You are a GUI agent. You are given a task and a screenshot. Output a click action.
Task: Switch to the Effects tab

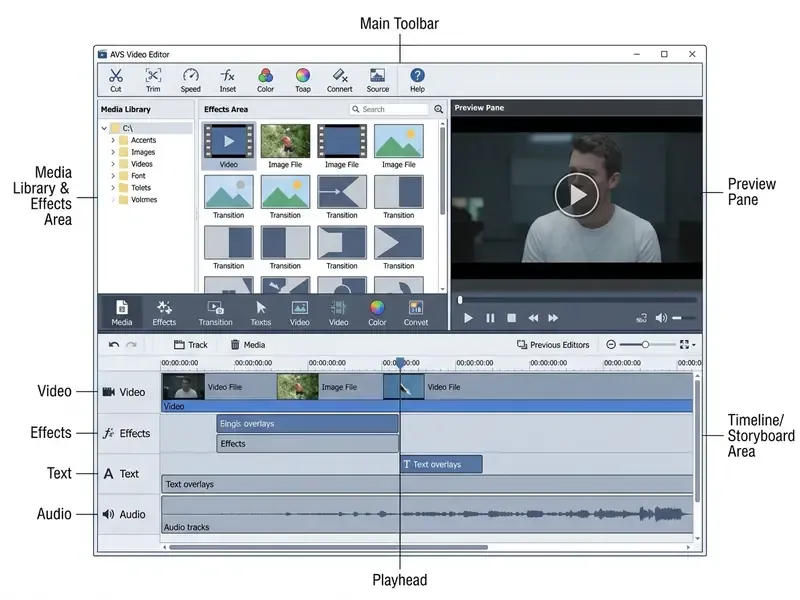point(164,313)
